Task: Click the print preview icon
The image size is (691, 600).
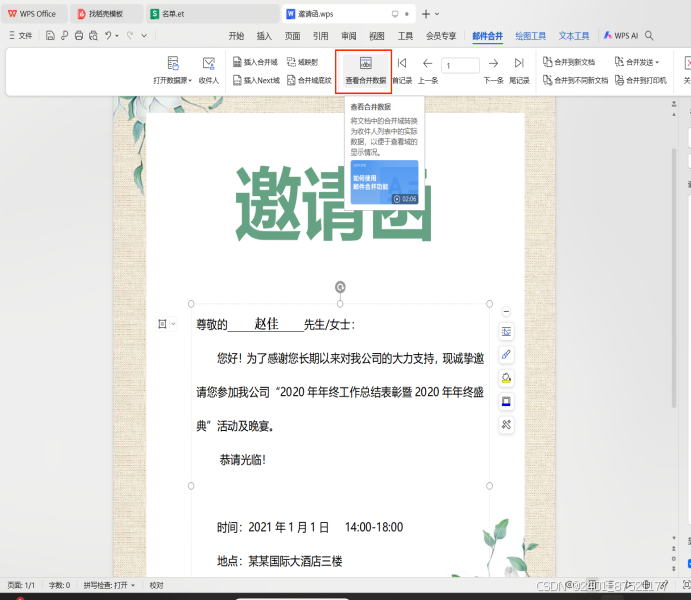Action: (x=93, y=36)
